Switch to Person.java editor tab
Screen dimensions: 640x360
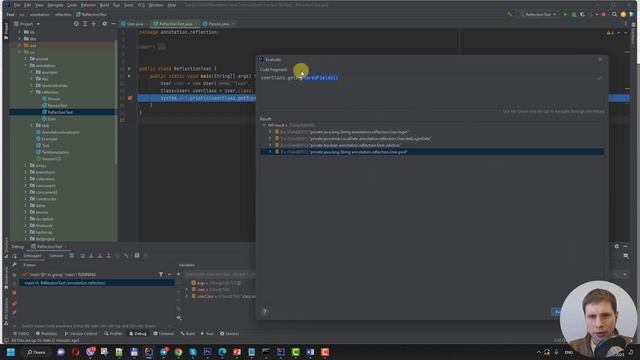click(218, 24)
